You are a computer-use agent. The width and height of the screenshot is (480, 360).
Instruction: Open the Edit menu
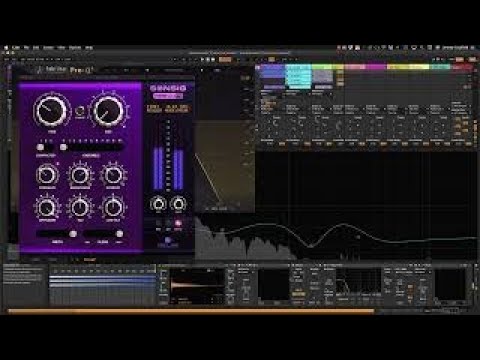tap(36, 48)
